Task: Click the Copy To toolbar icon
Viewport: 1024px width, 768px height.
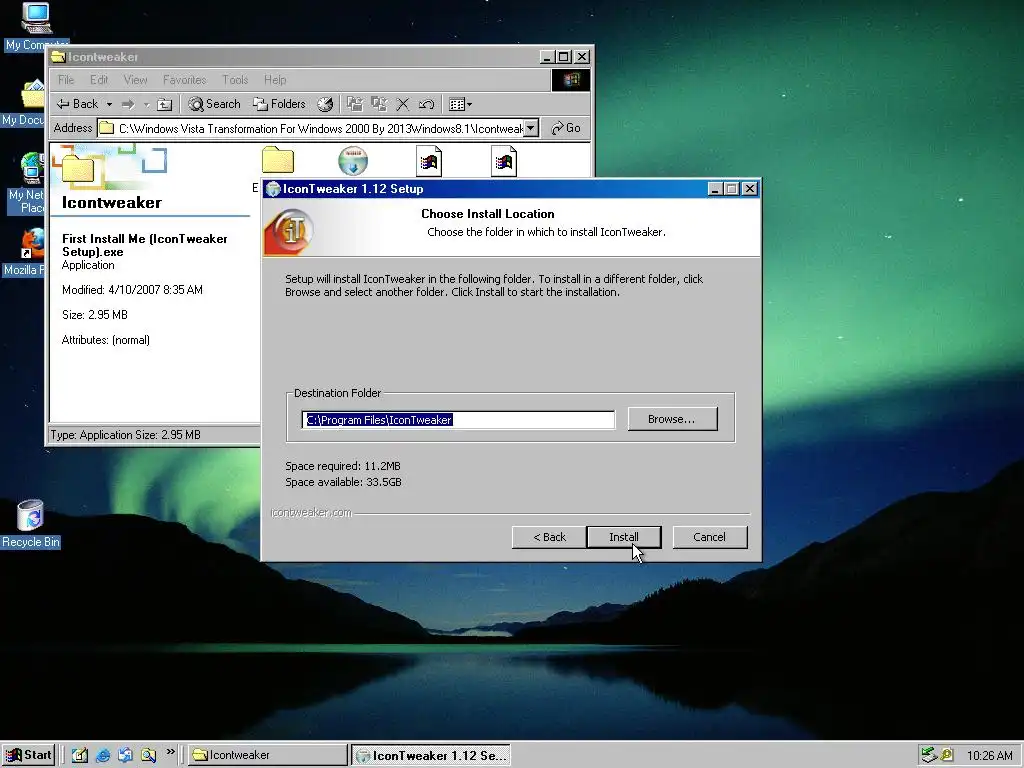Action: pyautogui.click(x=379, y=104)
